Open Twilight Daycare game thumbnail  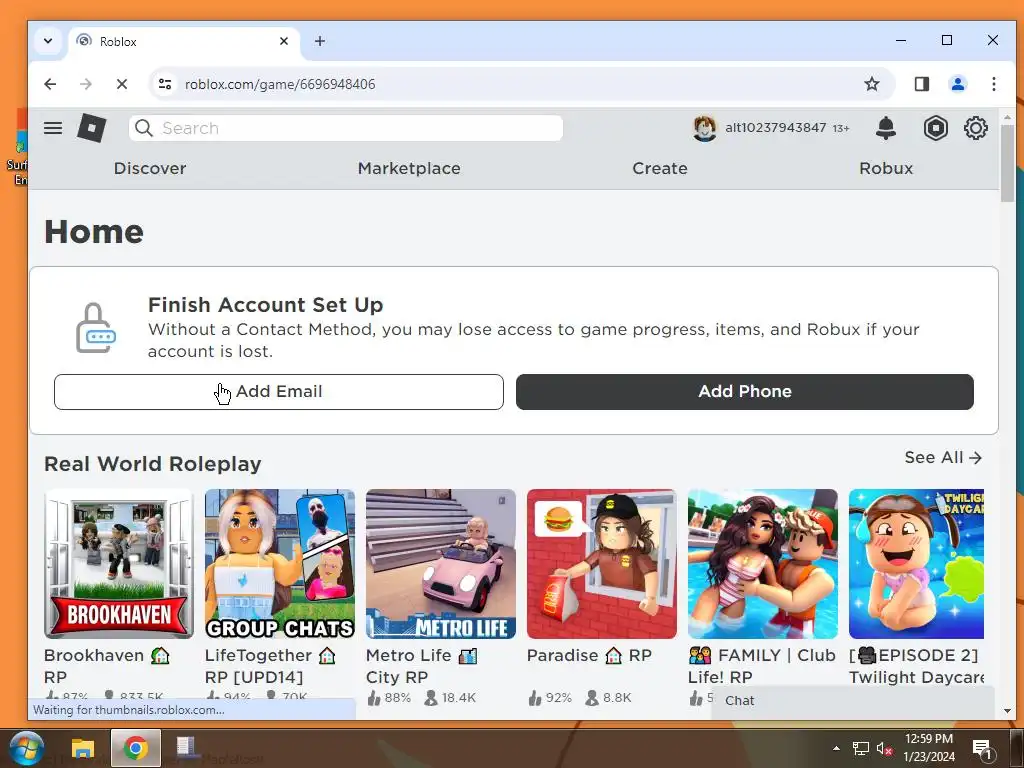click(x=916, y=564)
